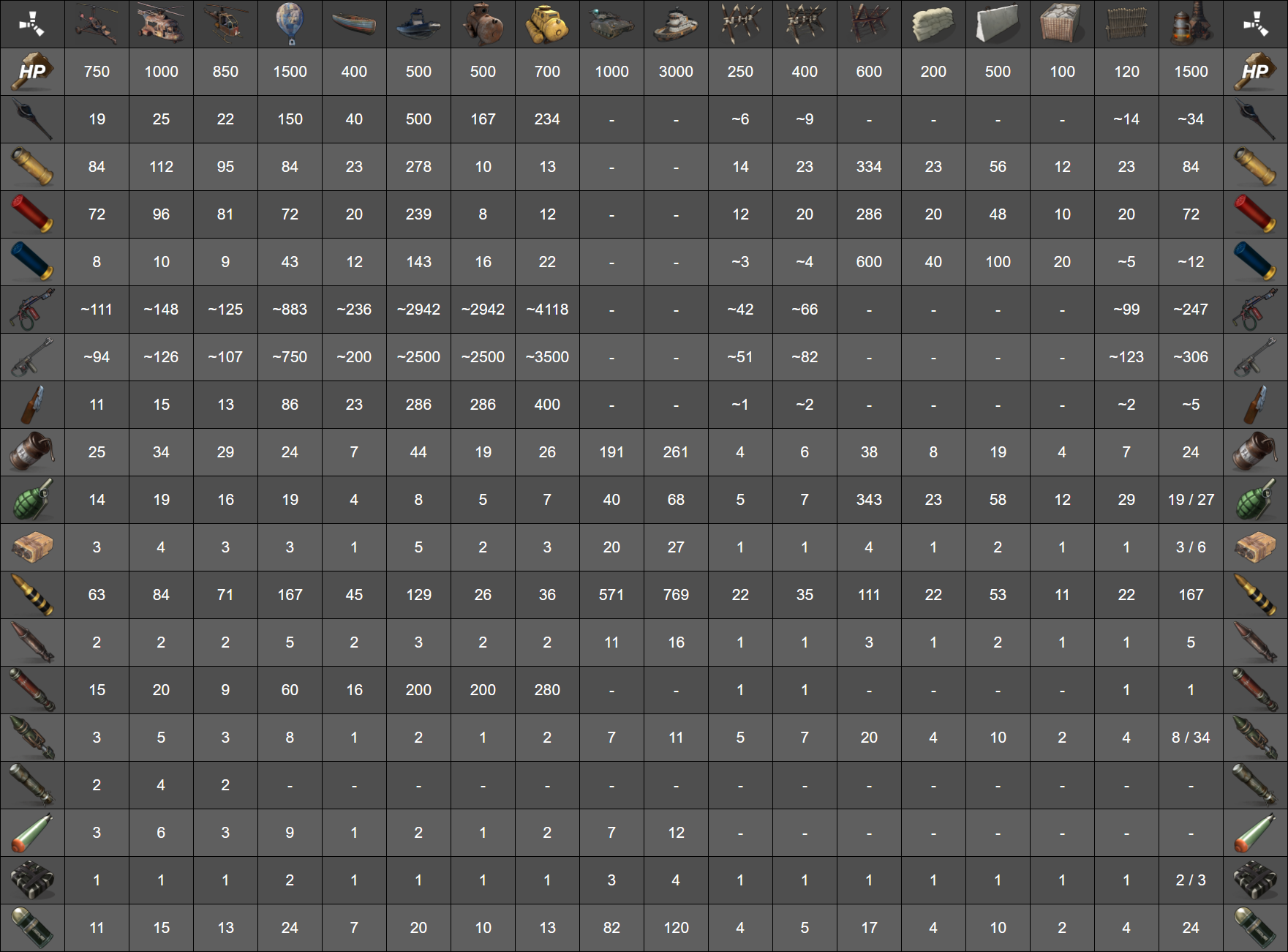Select the left-column C4 explosive icon
The image size is (1288, 952).
31,880
